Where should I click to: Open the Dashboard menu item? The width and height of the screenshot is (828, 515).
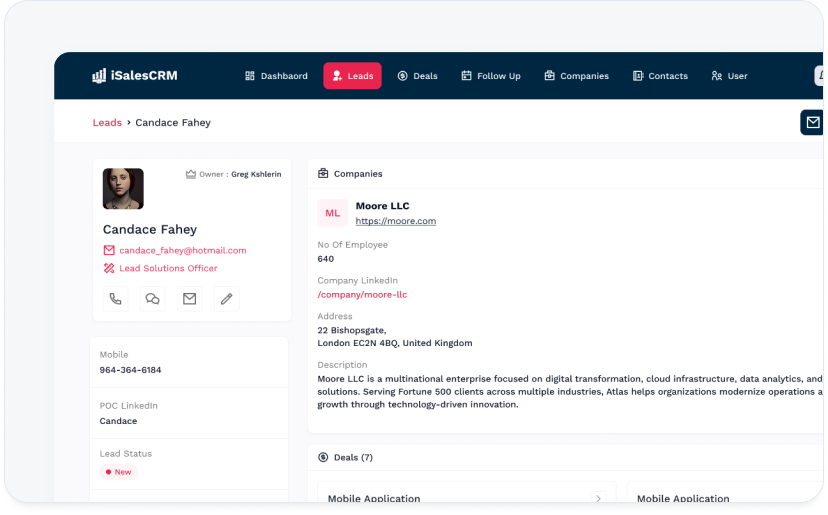point(276,76)
